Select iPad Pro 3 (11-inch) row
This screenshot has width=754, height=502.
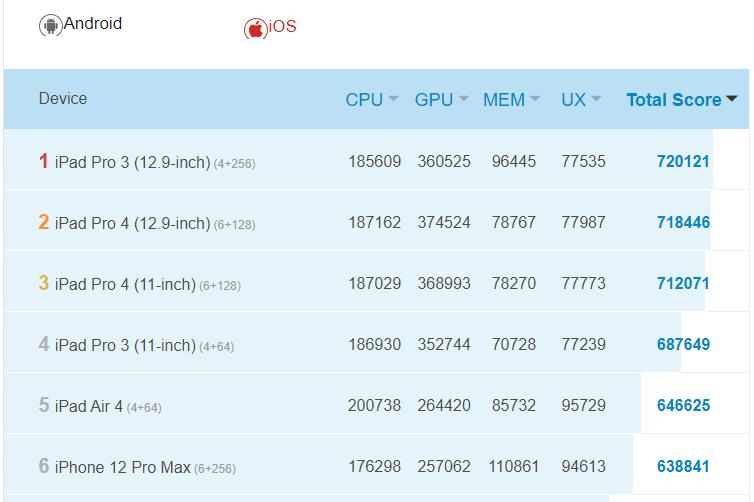125,345
